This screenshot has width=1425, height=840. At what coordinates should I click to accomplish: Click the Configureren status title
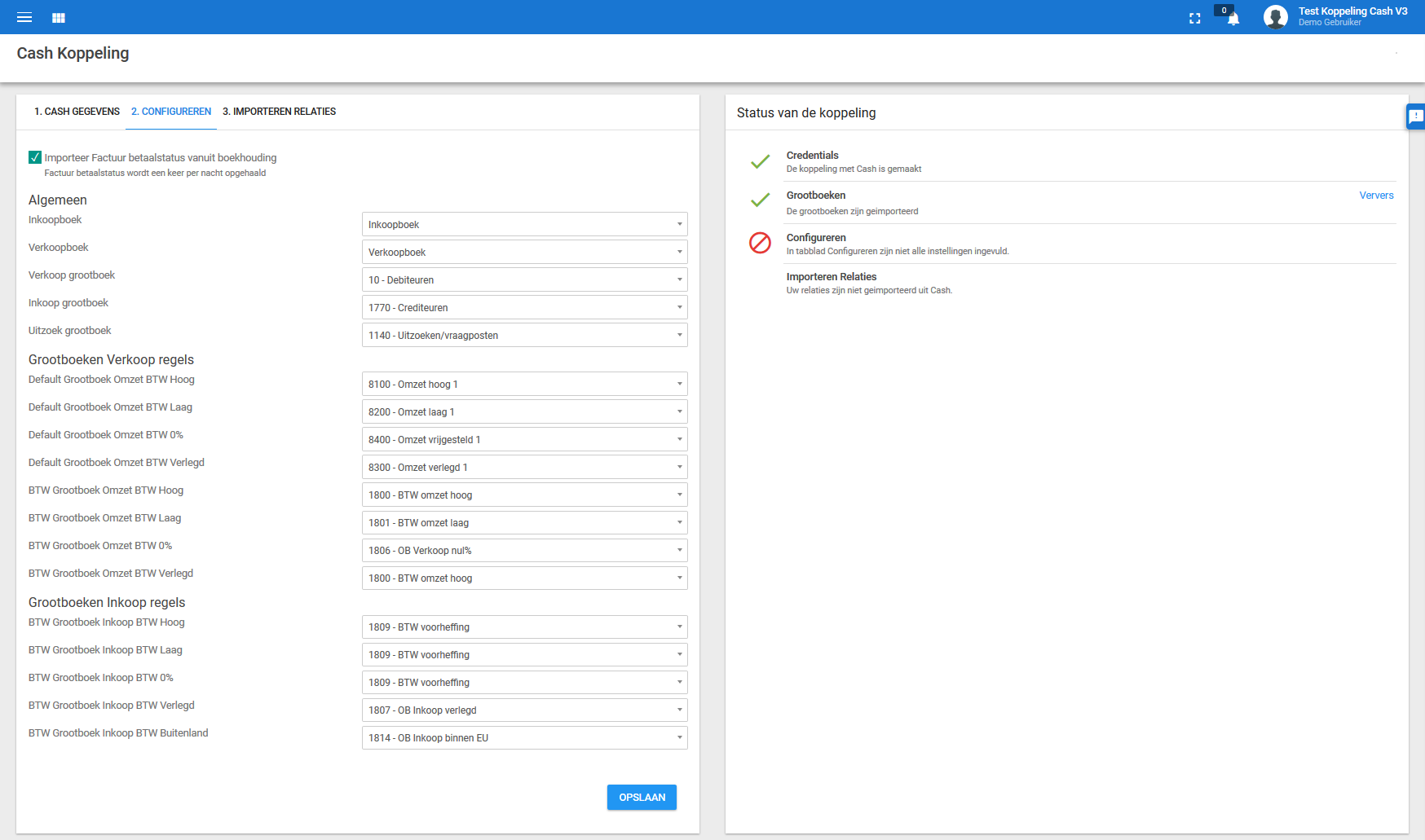pos(816,238)
